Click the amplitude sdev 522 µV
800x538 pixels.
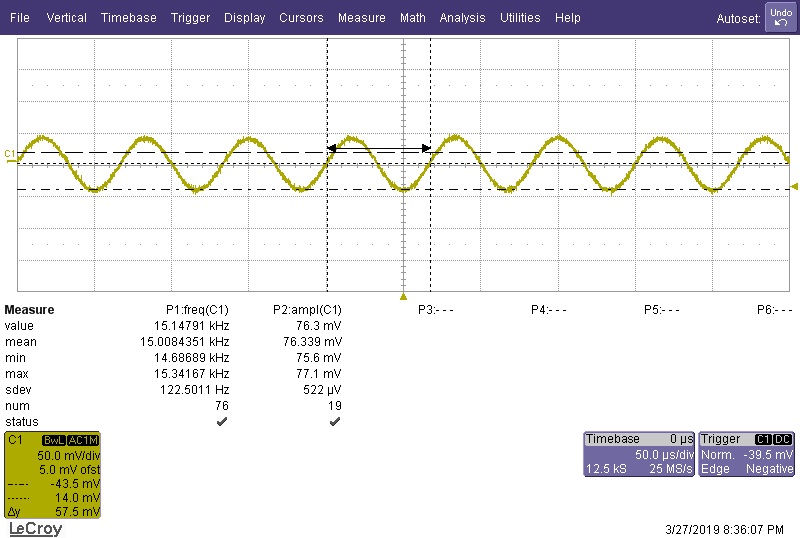[x=322, y=390]
